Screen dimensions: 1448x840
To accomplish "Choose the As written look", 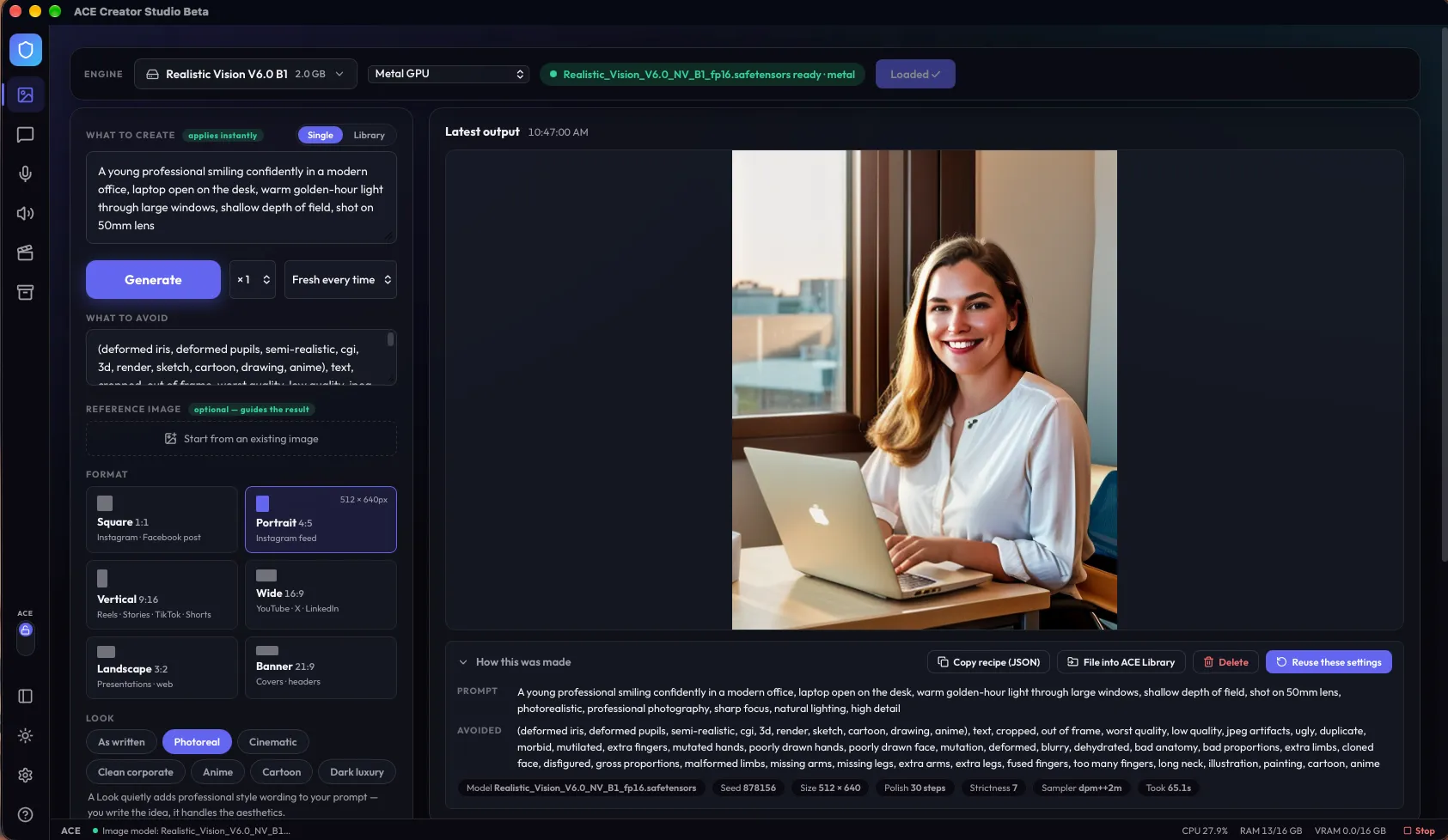I will (121, 742).
